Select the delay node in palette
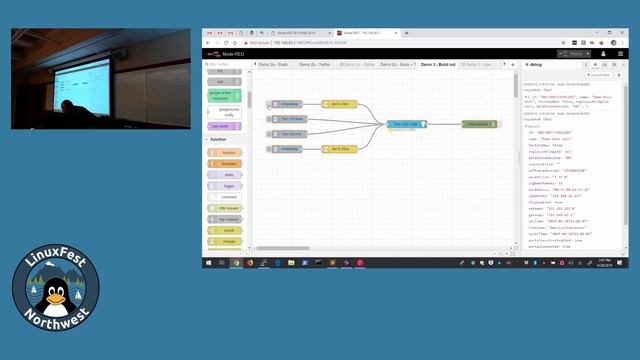The height and width of the screenshot is (360, 640). click(x=225, y=175)
